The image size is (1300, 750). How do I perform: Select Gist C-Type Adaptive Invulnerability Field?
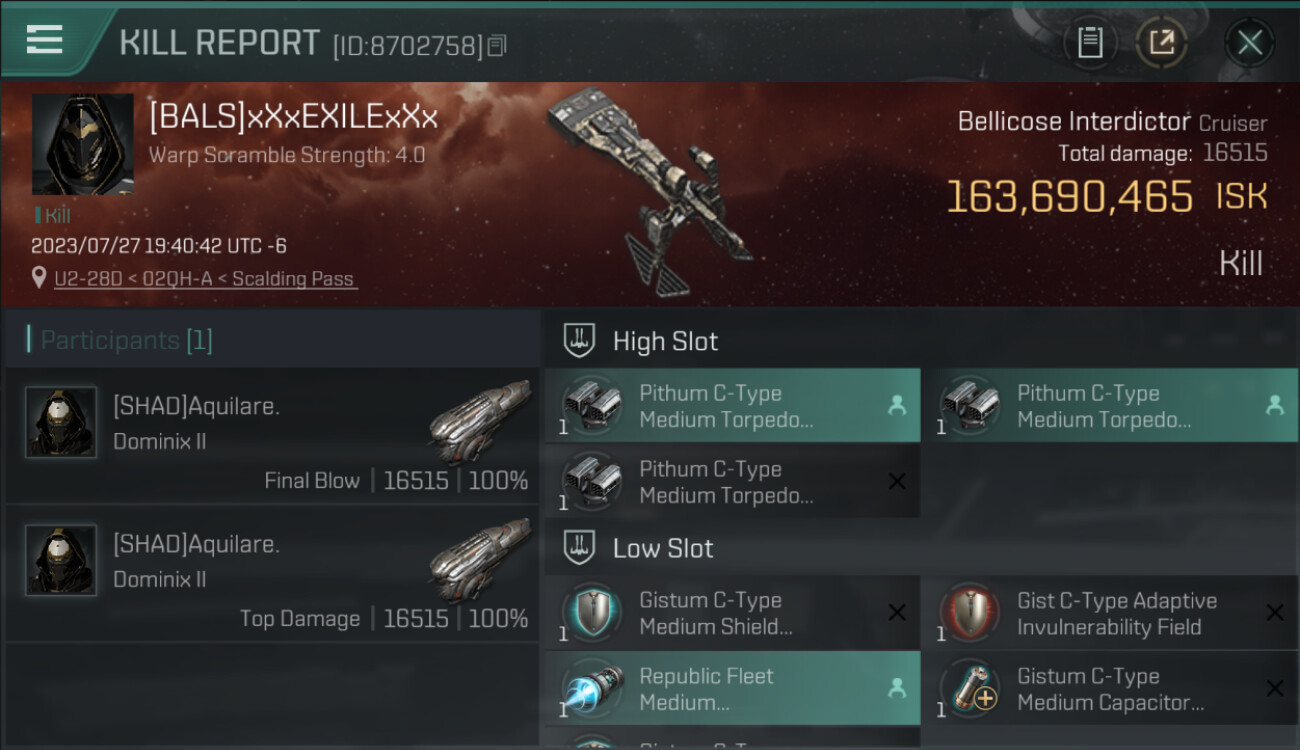pyautogui.click(x=1110, y=613)
